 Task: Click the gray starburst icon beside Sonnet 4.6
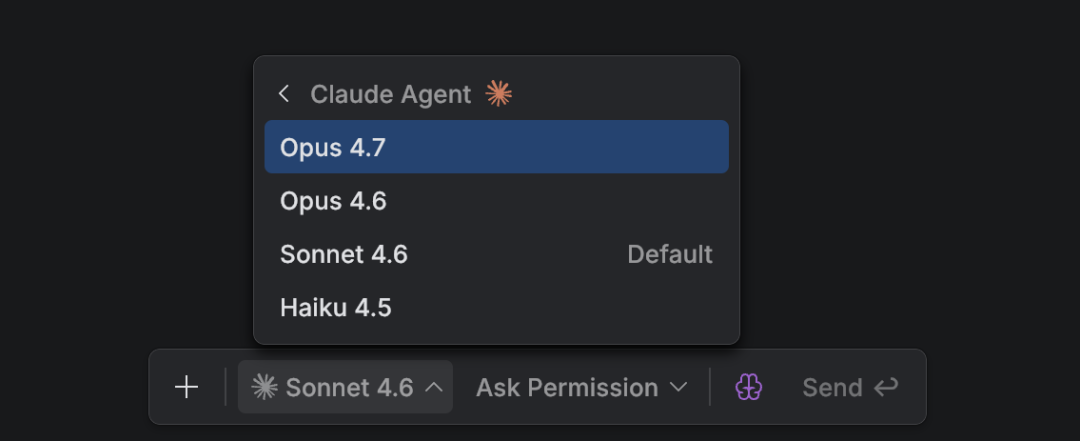pos(264,387)
